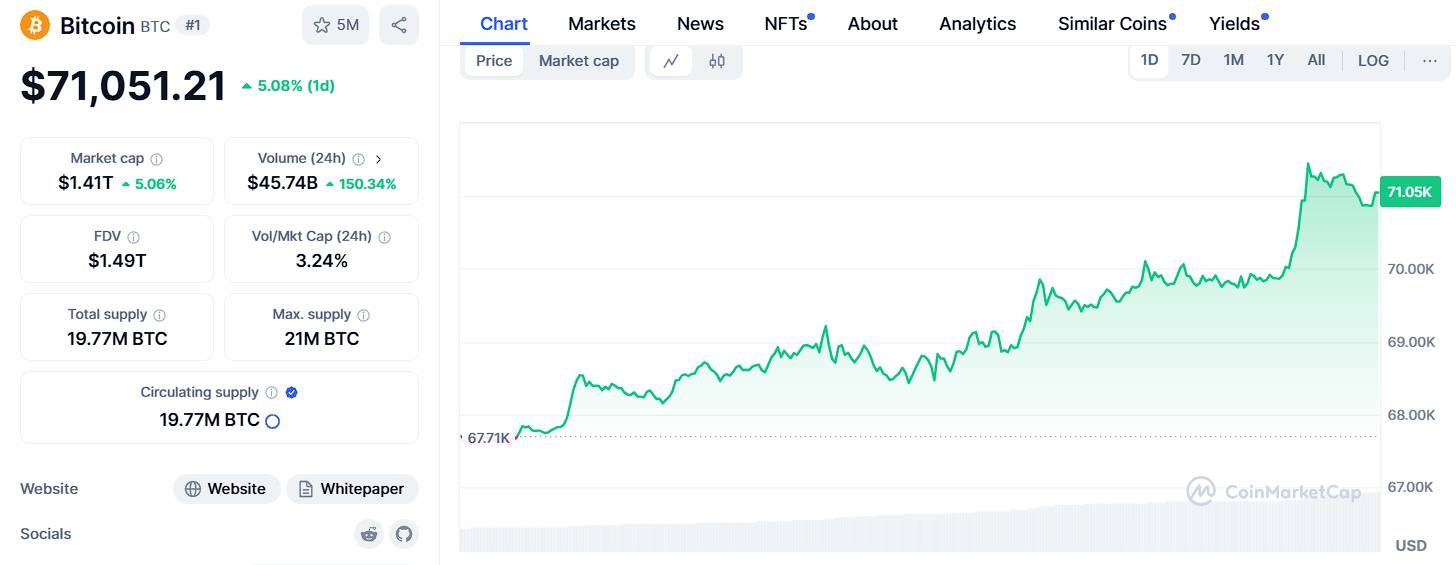
Task: Switch to candlestick chart icon
Action: coord(717,61)
